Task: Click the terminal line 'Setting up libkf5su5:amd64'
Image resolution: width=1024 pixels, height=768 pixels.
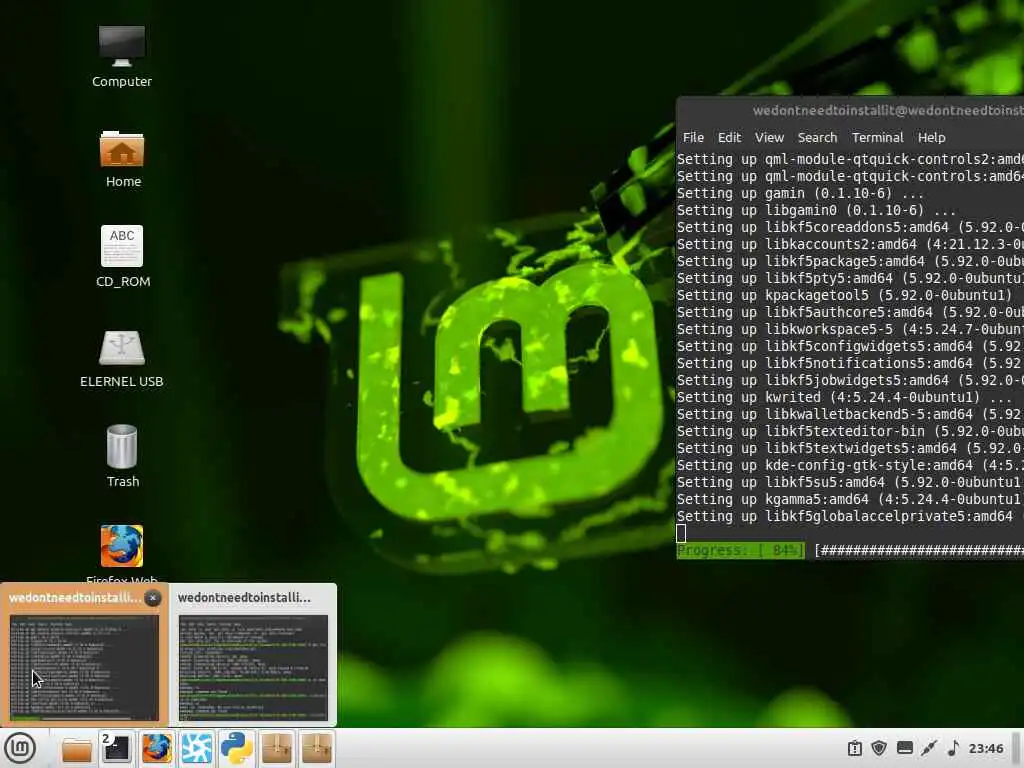Action: pos(850,482)
